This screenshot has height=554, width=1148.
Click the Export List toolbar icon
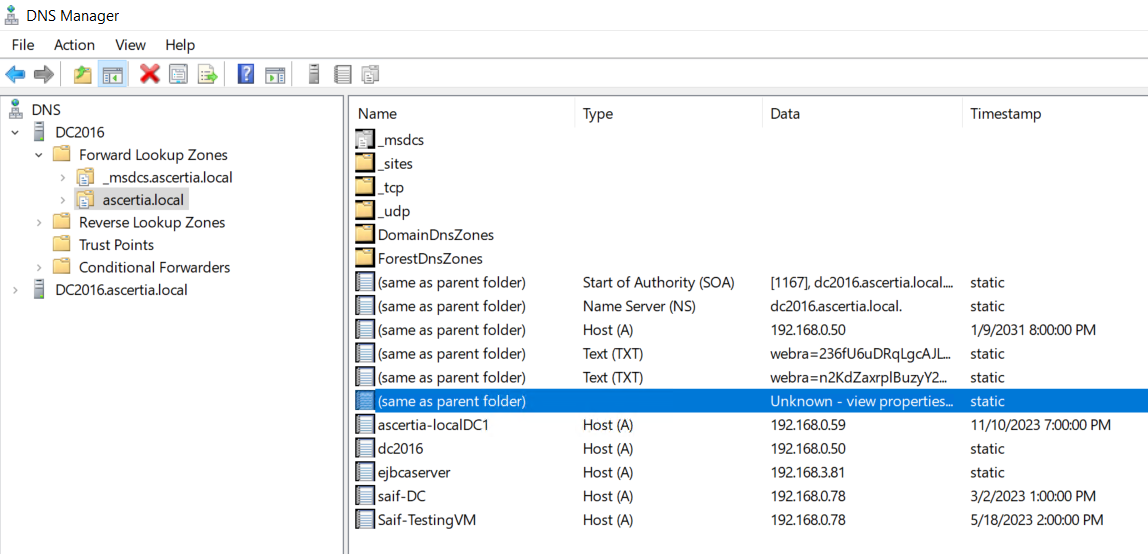tap(207, 74)
